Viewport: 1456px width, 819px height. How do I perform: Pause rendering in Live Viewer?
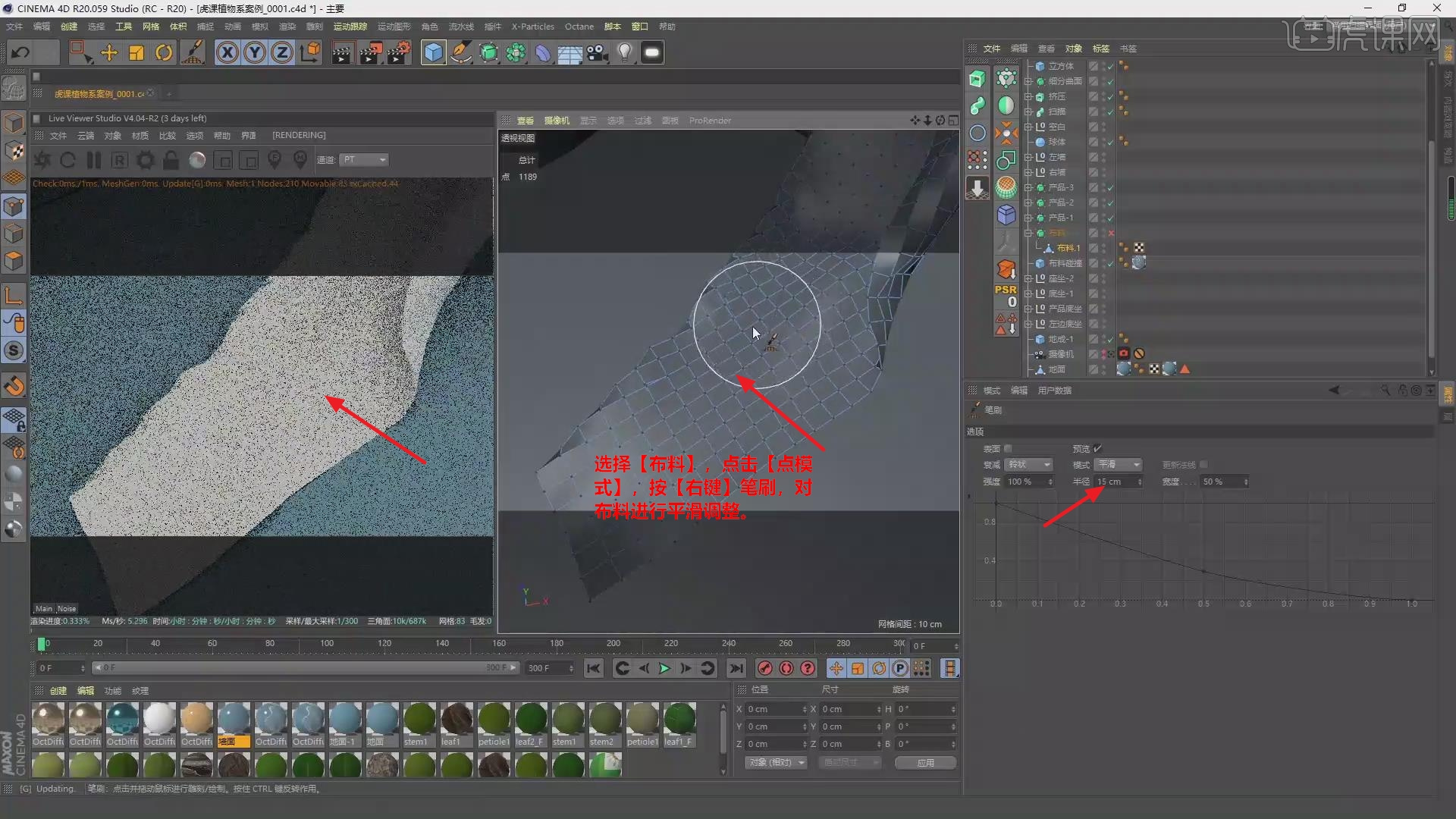point(94,160)
